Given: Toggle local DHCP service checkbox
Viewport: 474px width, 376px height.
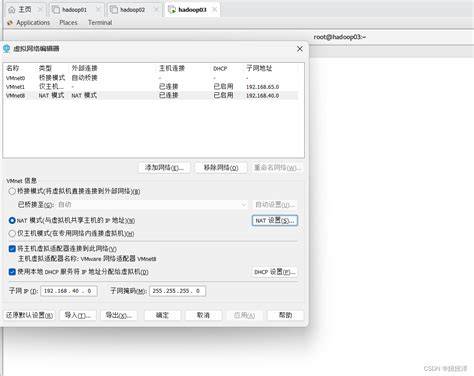Looking at the screenshot, I should (12, 272).
